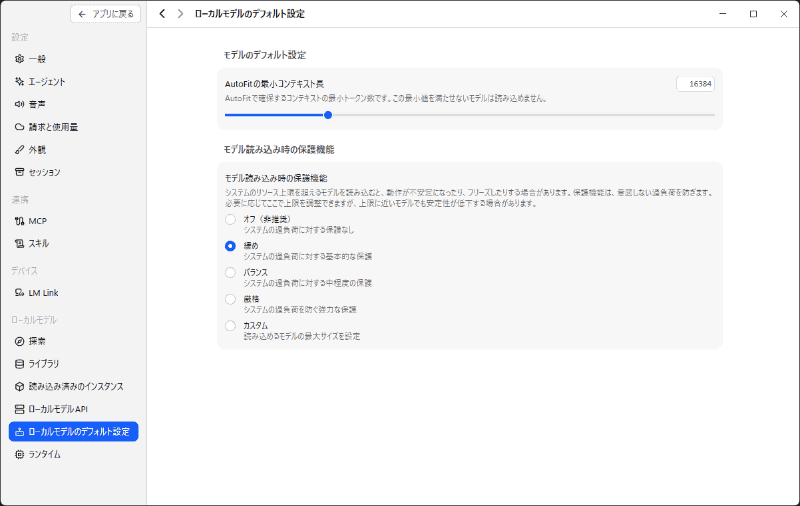800x506 pixels.
Task: Click 読み込めるモデルの最大サイズを設定 description
Action: 302,336
